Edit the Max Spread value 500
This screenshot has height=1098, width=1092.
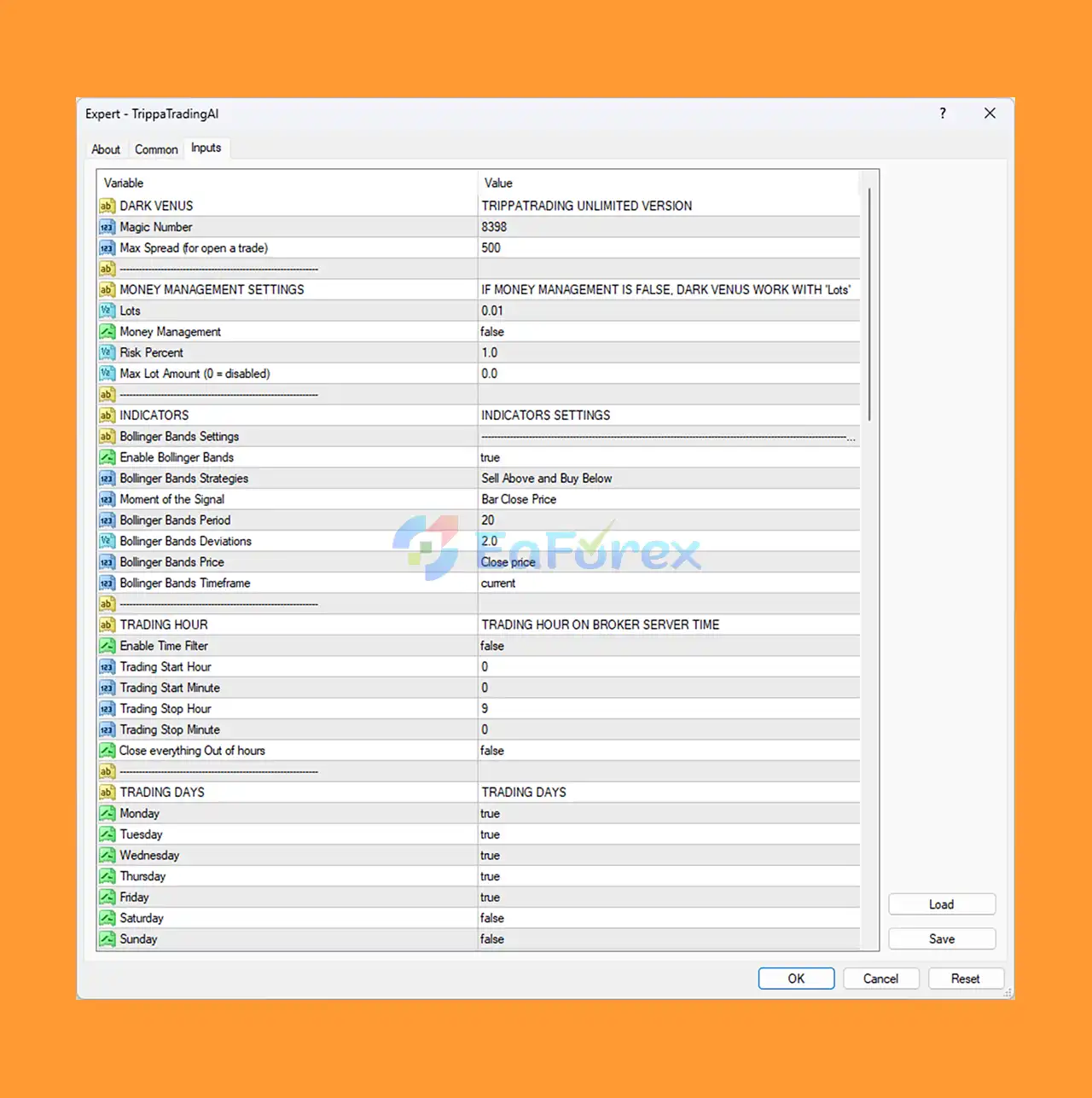(669, 247)
